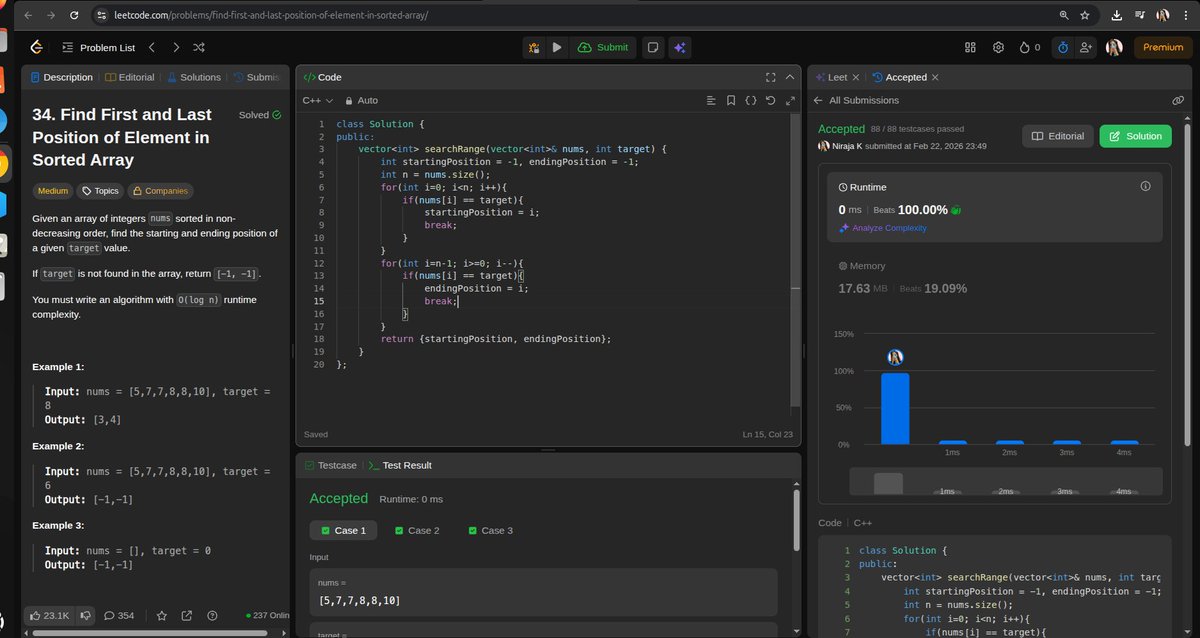Screen dimensions: 1200x638
Task: Open the Description tab
Action: coord(61,77)
